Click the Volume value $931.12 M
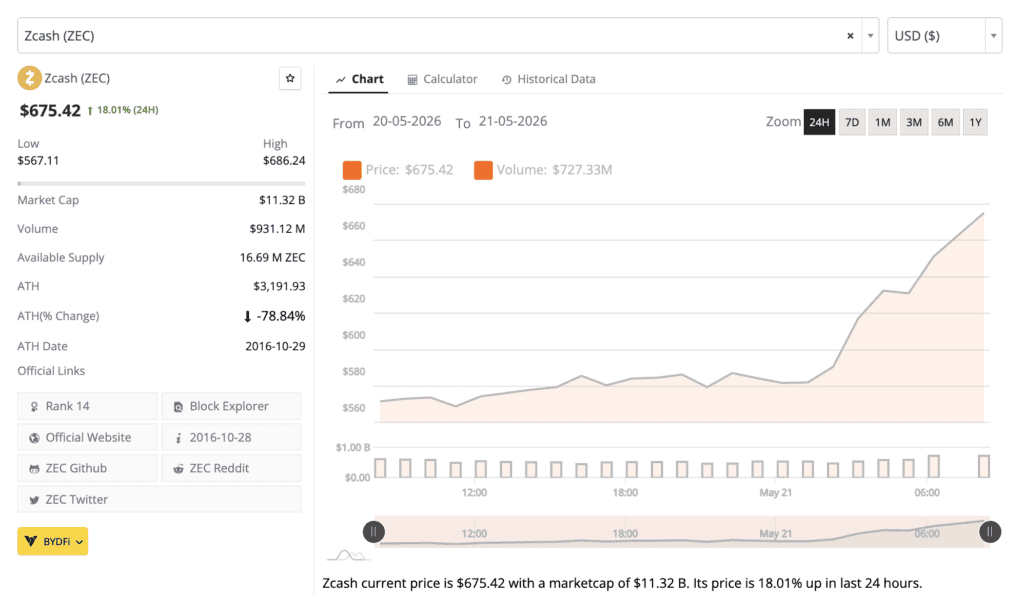Viewport: 1024px width, 596px height. click(278, 228)
